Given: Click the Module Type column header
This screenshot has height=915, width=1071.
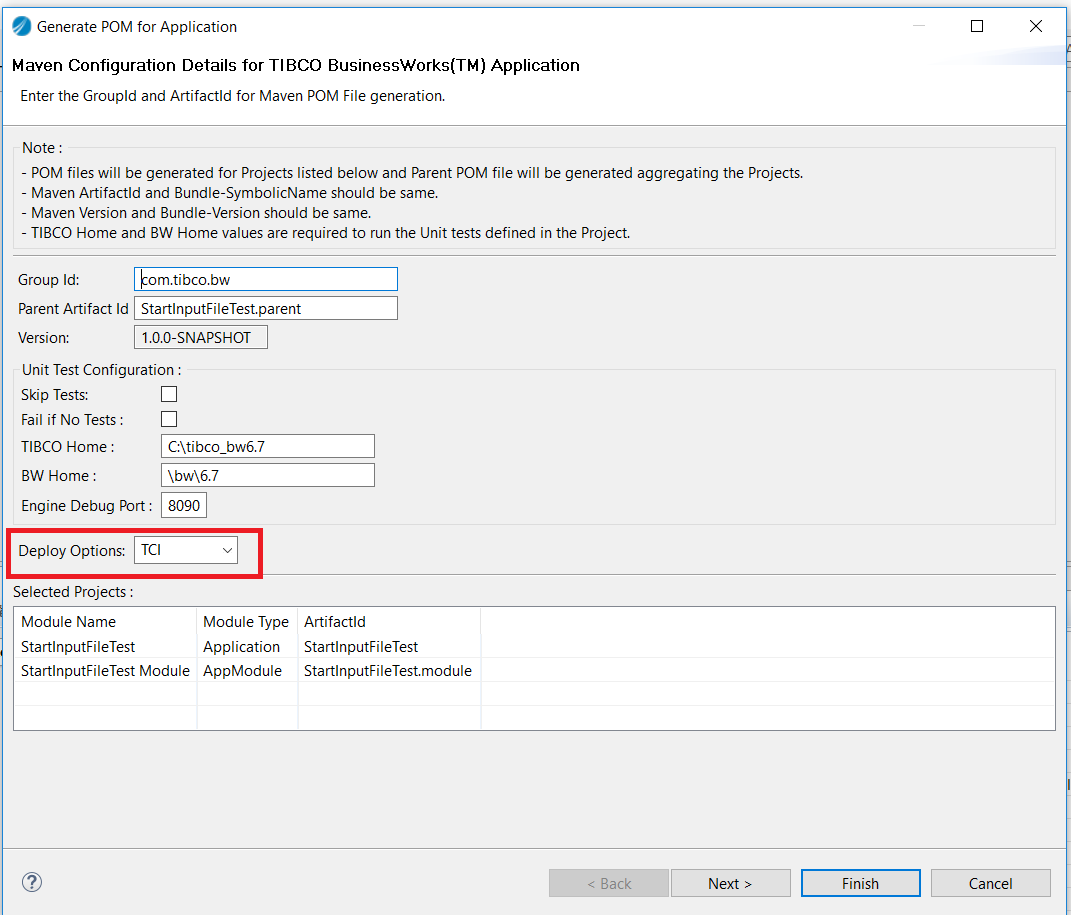Looking at the screenshot, I should tap(246, 621).
